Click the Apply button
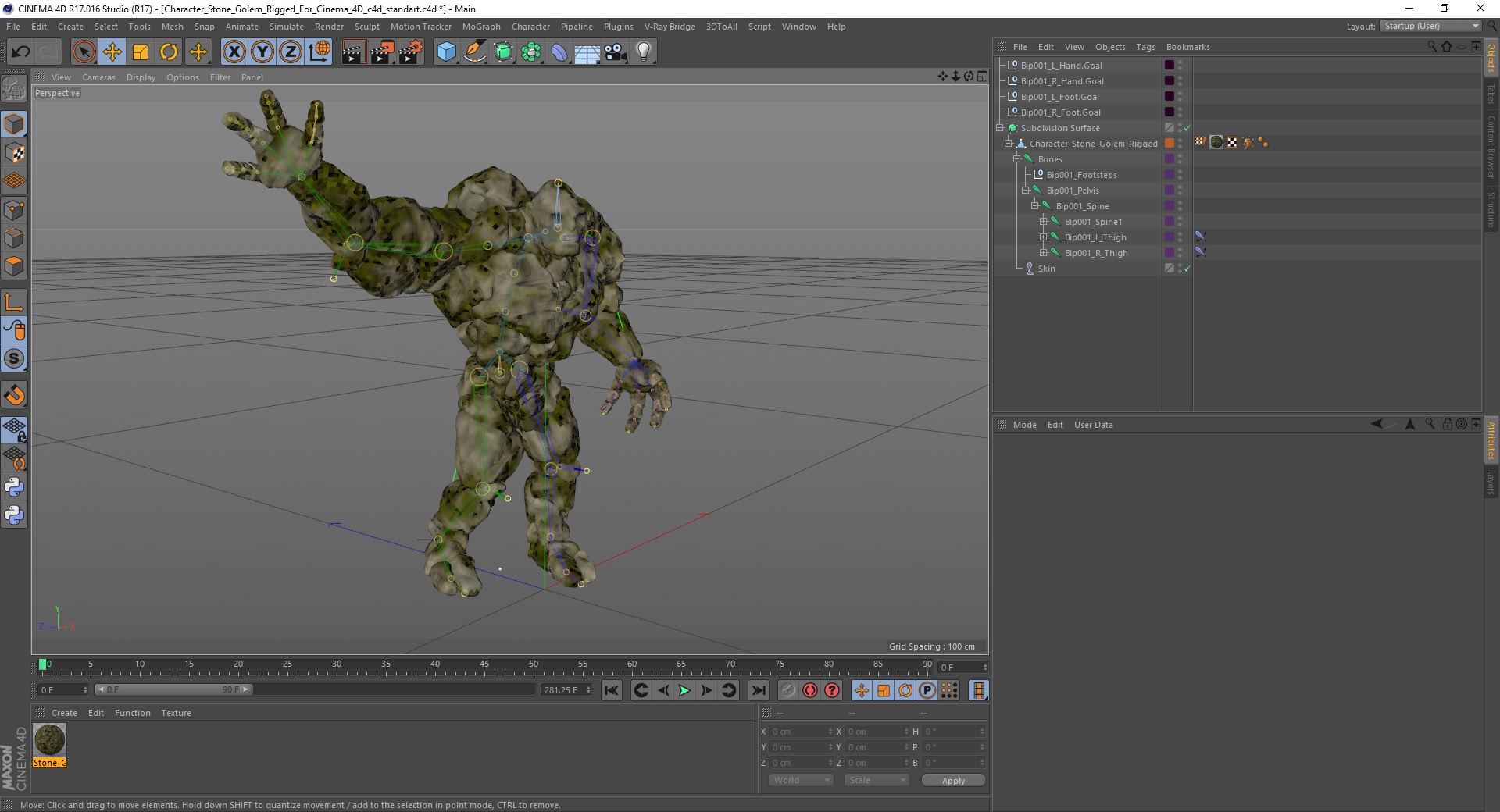1500x812 pixels. [952, 780]
